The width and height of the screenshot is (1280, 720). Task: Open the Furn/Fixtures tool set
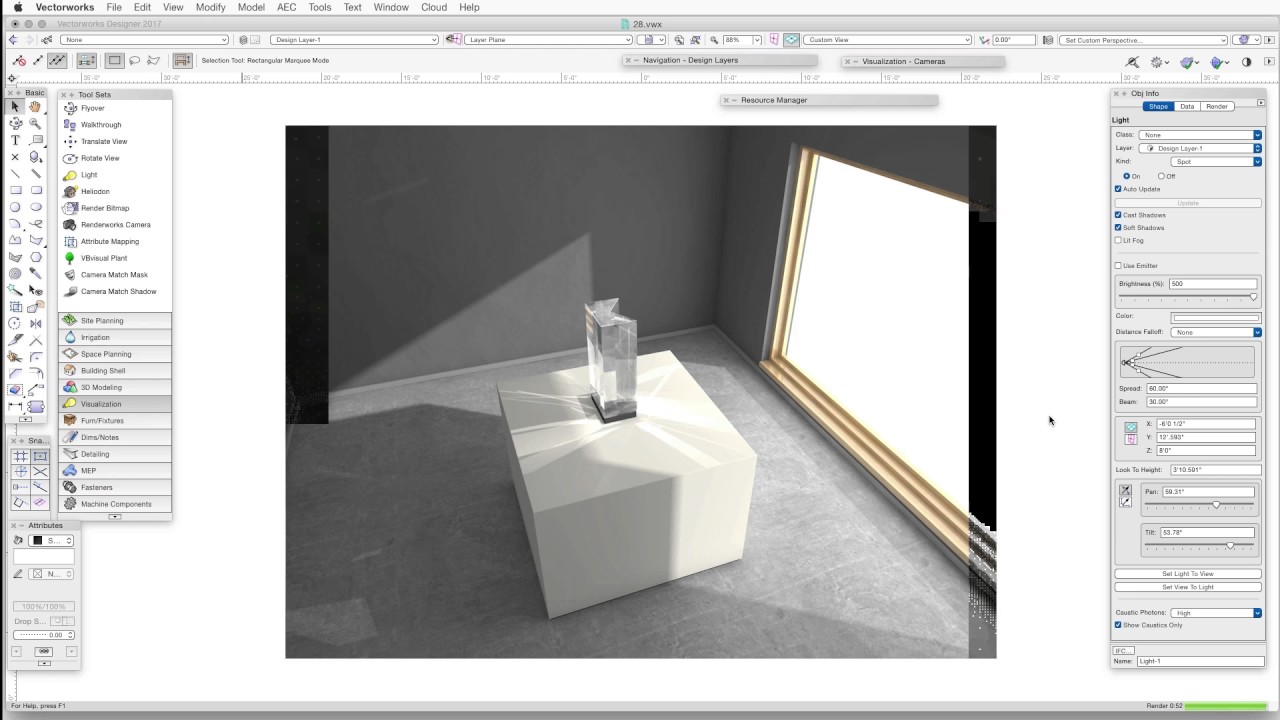point(115,421)
